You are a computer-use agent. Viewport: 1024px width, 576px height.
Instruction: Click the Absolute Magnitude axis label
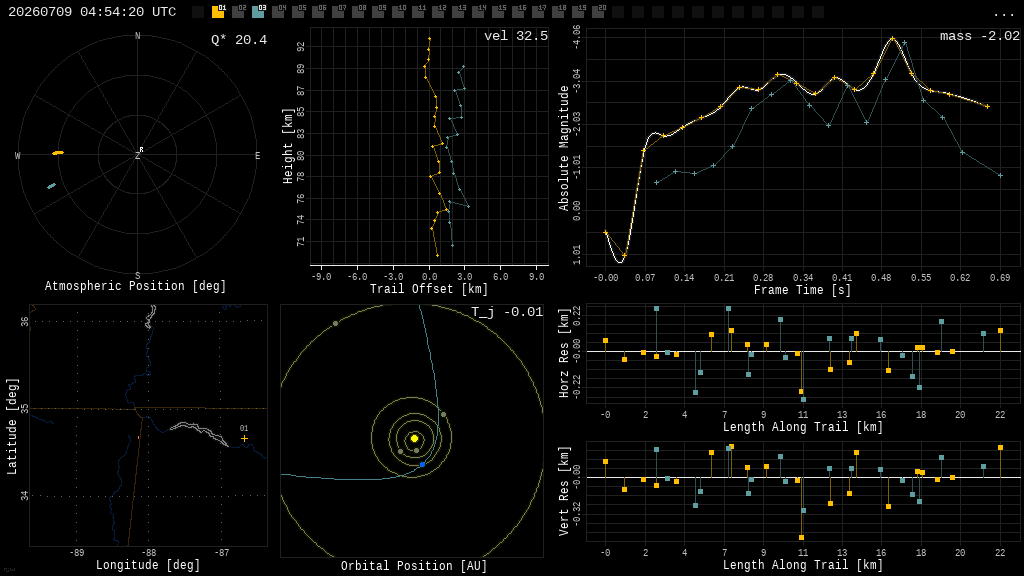(564, 148)
